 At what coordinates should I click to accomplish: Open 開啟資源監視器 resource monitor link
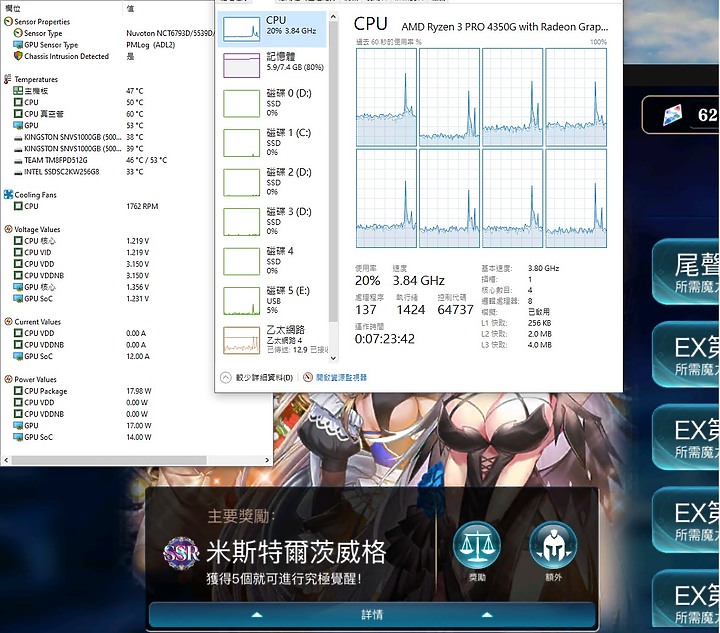click(x=341, y=377)
